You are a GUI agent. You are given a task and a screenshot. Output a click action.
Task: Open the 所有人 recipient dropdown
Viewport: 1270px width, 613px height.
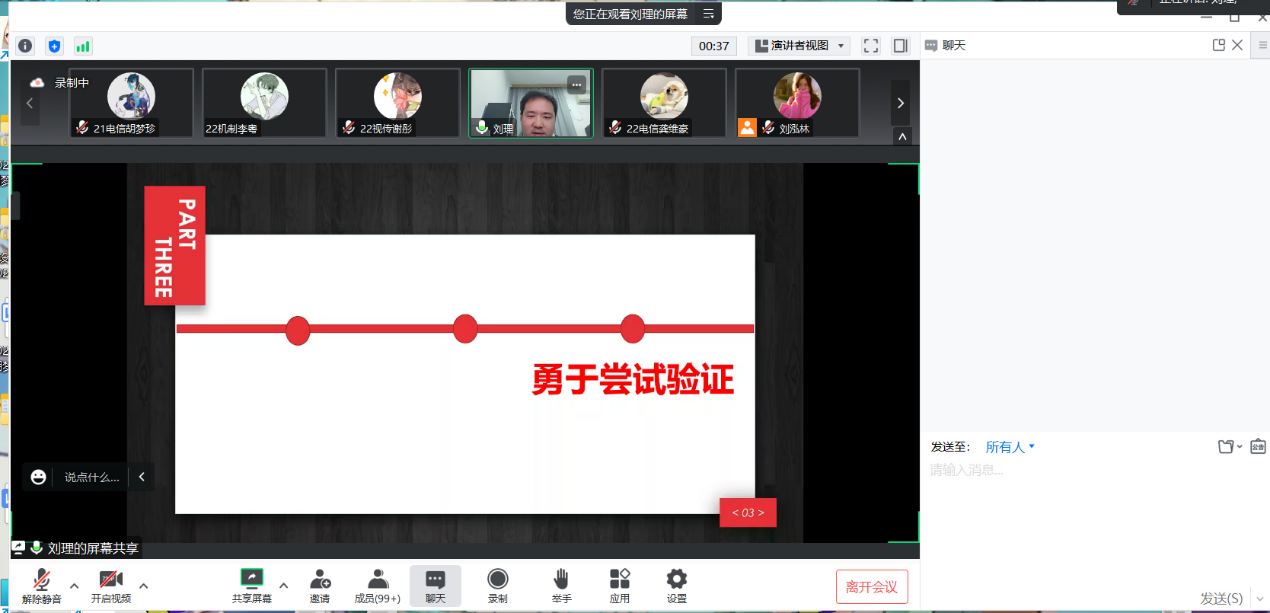[x=1010, y=447]
